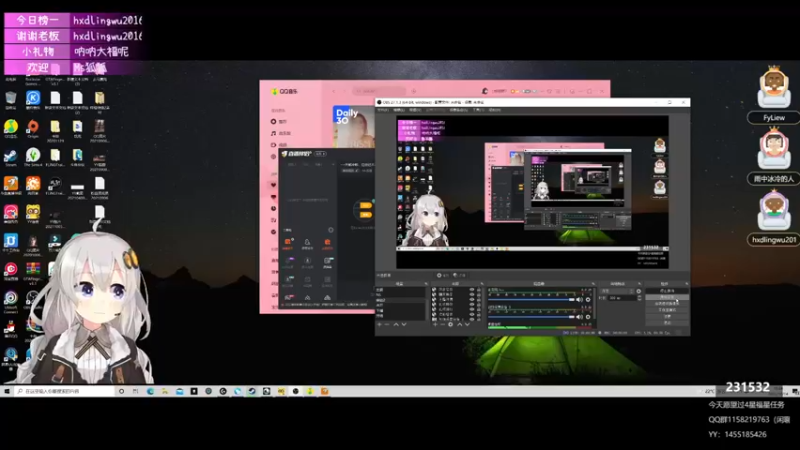Image resolution: width=800 pixels, height=450 pixels.
Task: Toggle the lower yellow switch in the accelerator window
Action: 366,215
